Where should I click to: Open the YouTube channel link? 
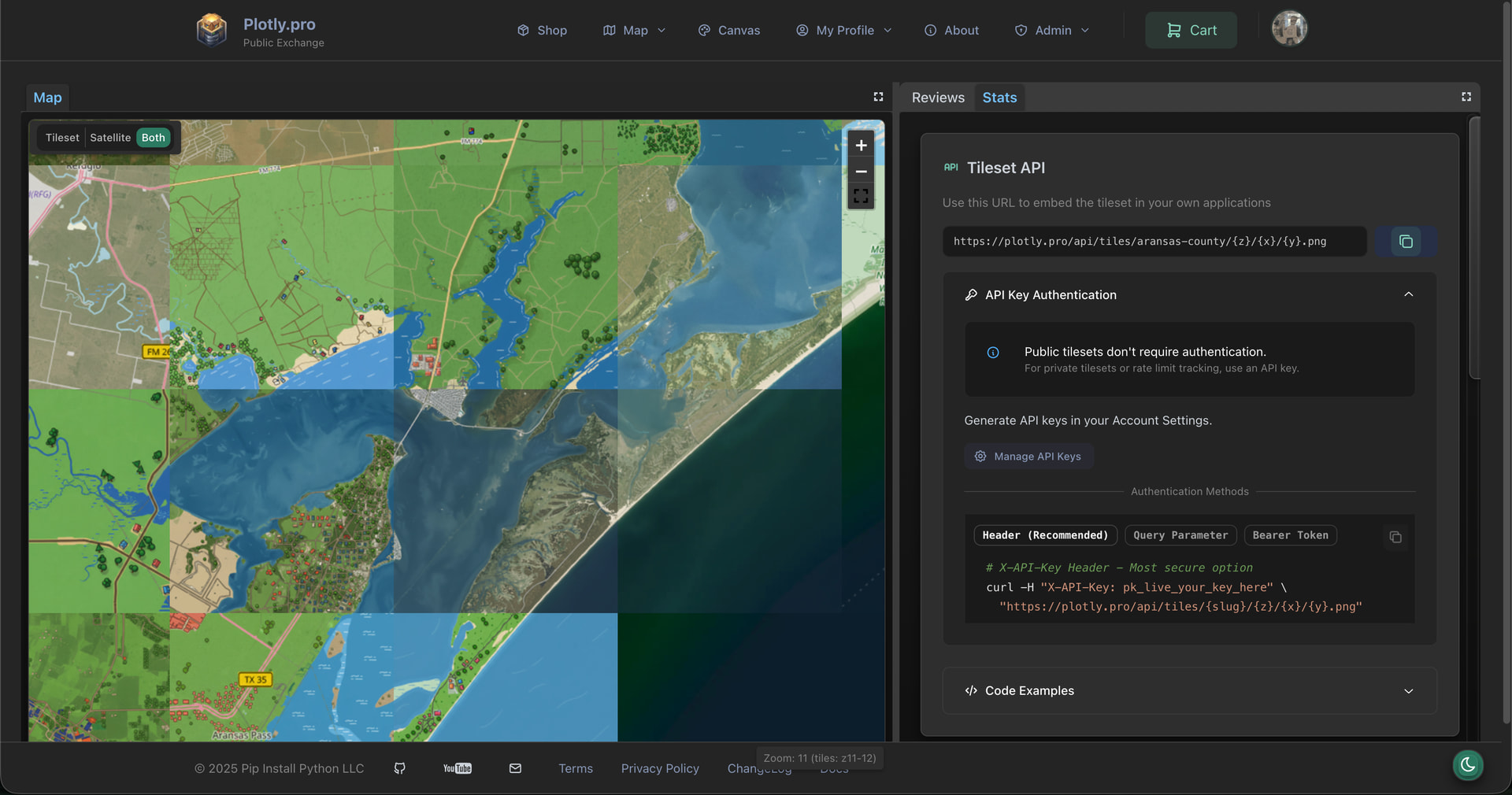click(457, 768)
